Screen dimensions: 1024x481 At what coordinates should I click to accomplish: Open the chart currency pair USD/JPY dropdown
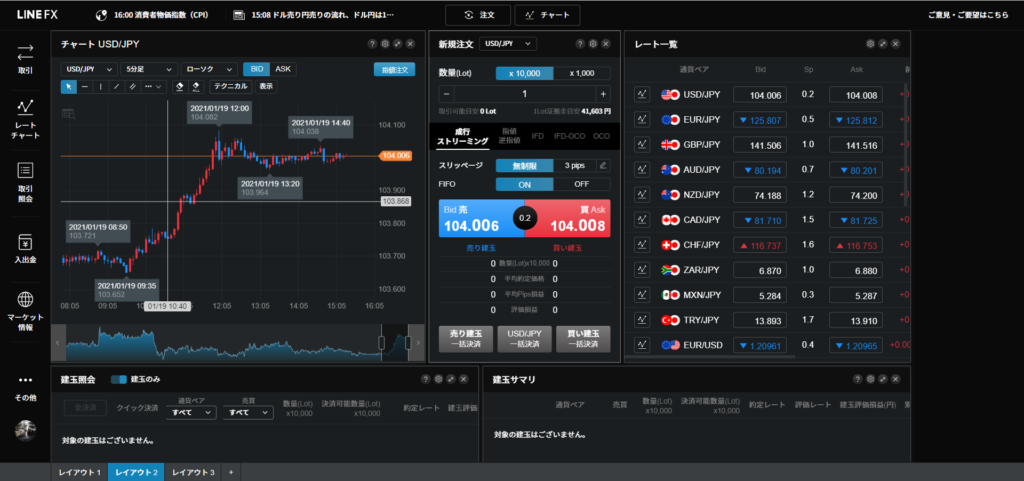(89, 69)
